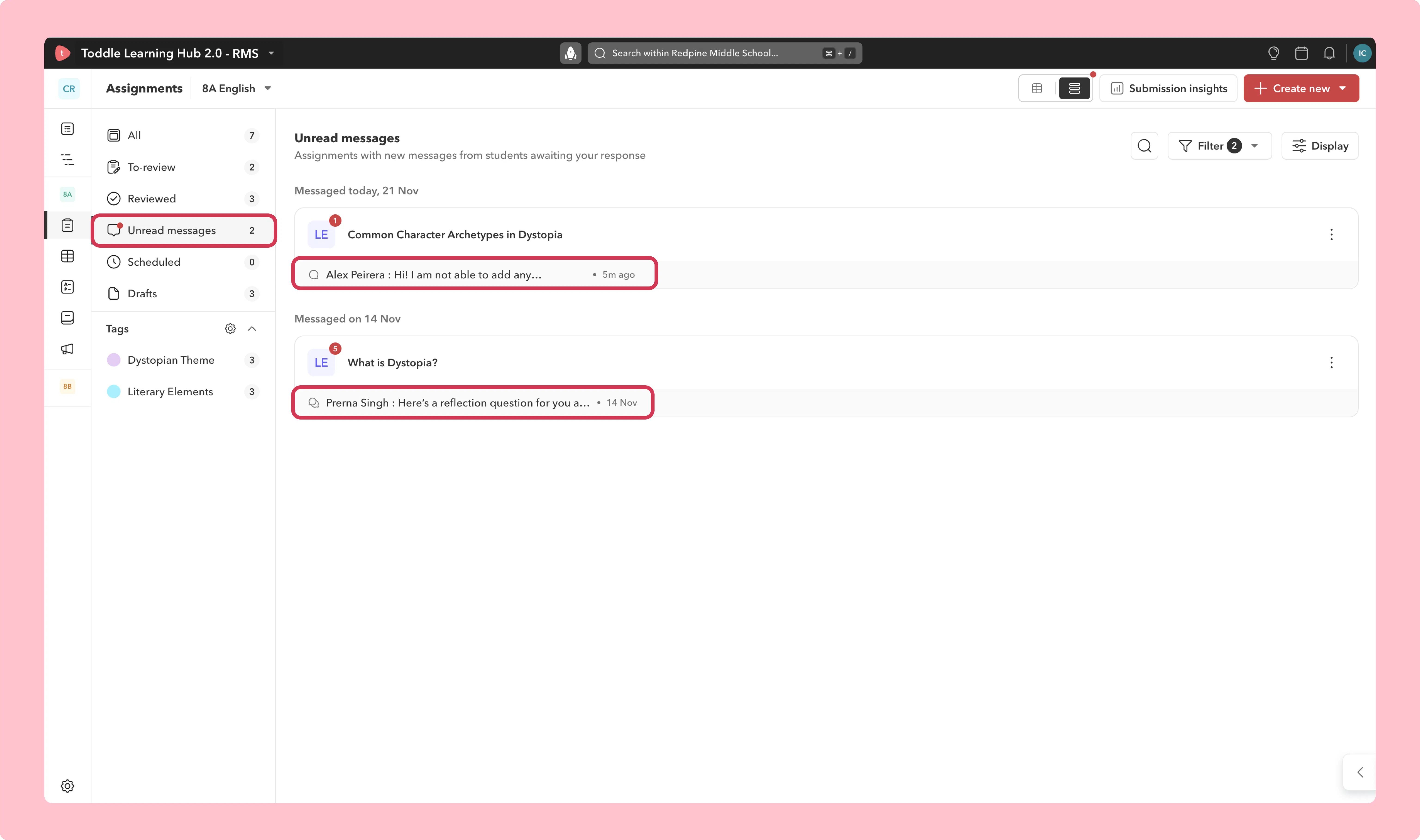Select the Unread messages list
This screenshot has width=1420, height=840.
pos(183,230)
